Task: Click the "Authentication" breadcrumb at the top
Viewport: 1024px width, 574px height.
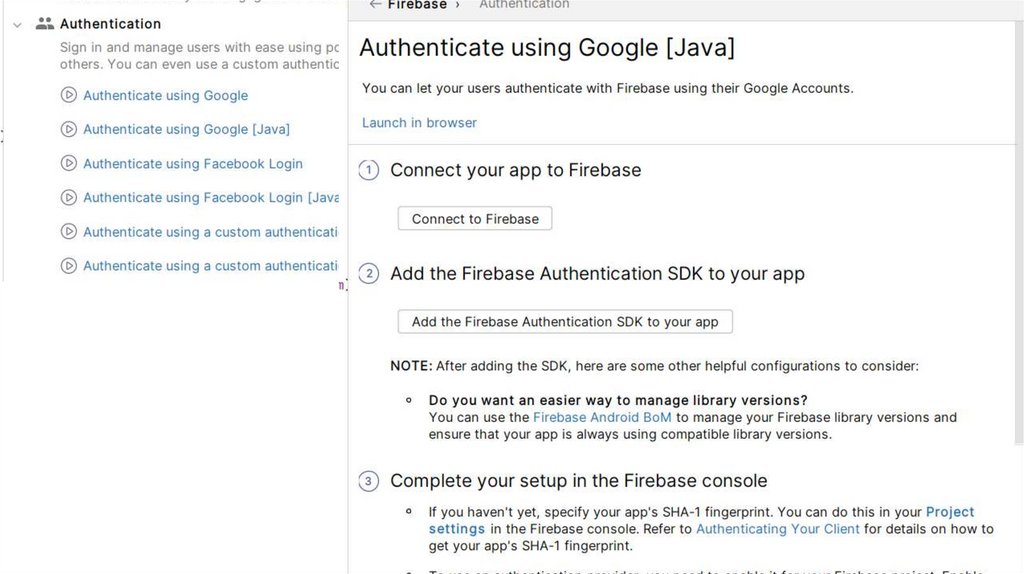Action: pos(524,5)
